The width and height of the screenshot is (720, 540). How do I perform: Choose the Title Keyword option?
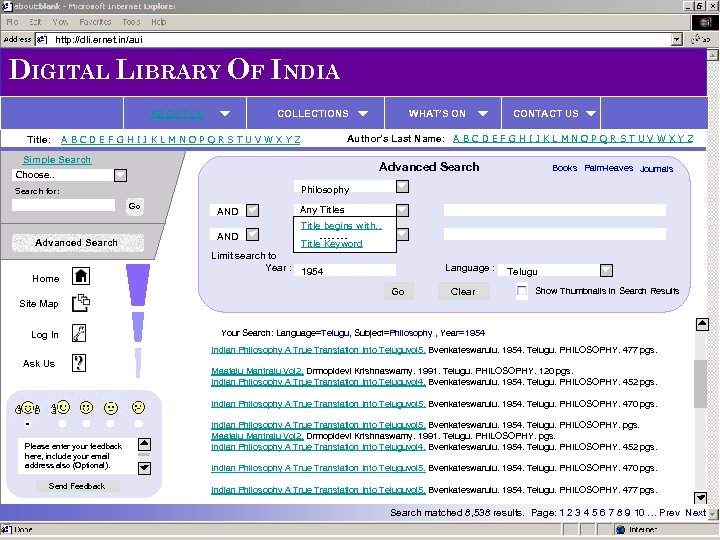point(332,244)
